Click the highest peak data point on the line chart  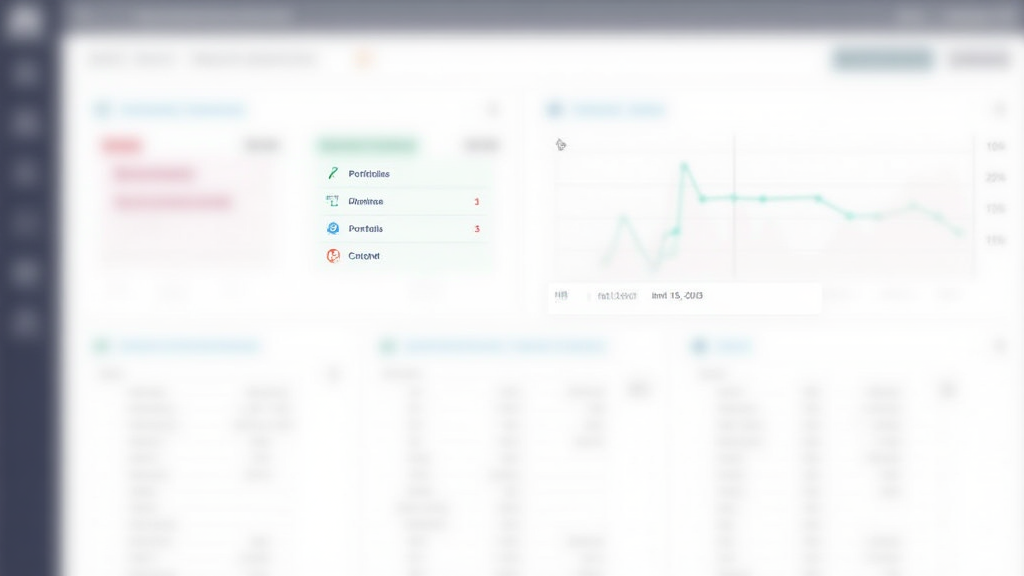point(685,166)
